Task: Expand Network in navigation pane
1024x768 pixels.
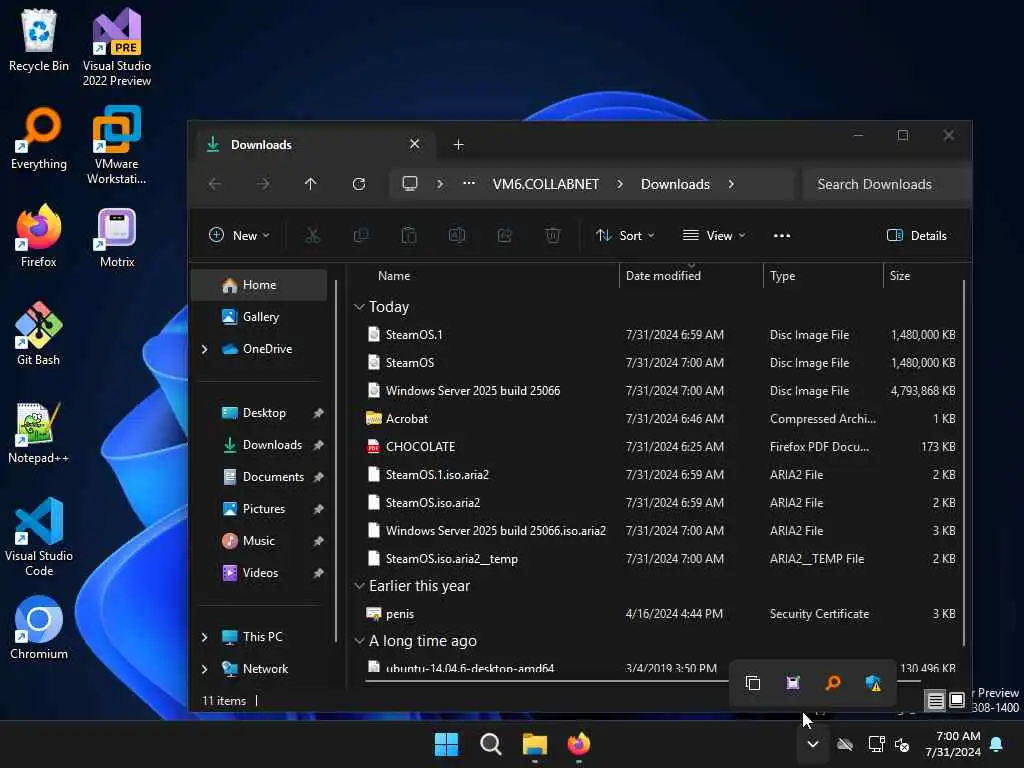Action: [x=204, y=669]
